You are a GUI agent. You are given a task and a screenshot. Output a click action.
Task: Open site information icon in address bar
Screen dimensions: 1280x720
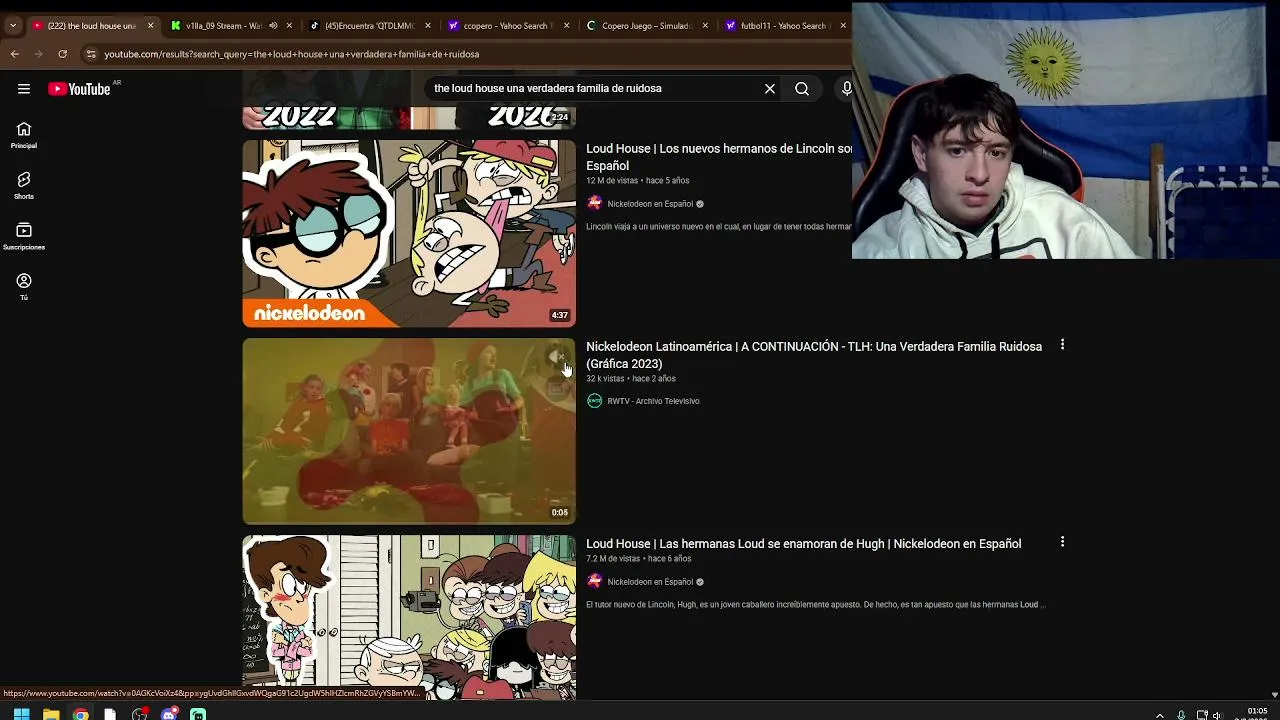[x=91, y=54]
